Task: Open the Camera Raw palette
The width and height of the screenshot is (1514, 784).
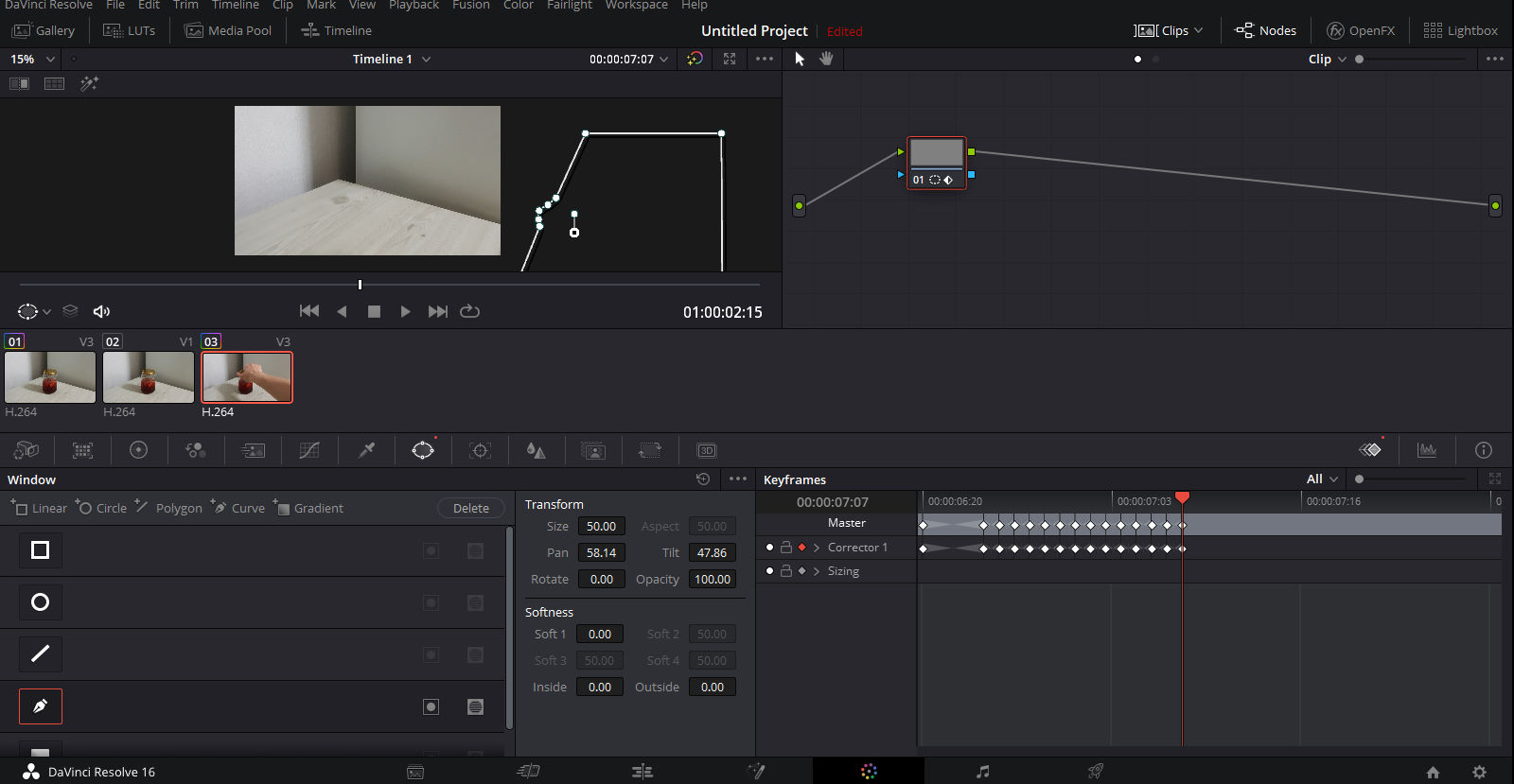Action: [26, 450]
